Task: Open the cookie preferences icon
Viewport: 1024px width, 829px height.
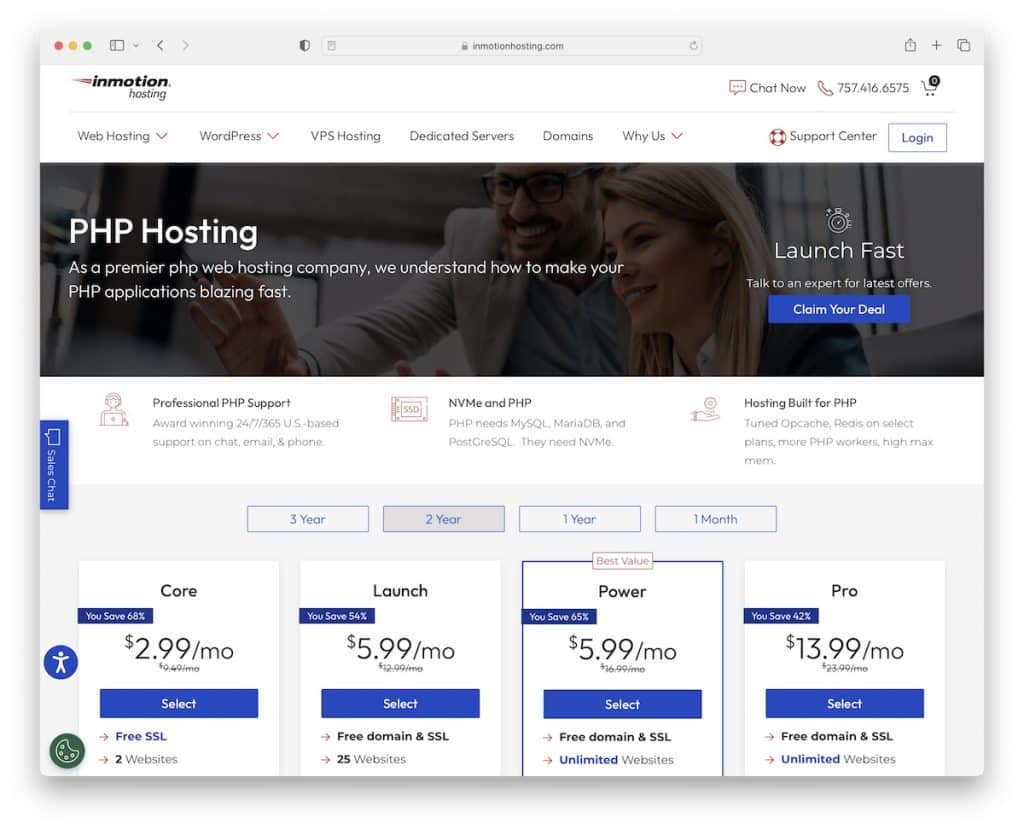Action: (x=67, y=751)
